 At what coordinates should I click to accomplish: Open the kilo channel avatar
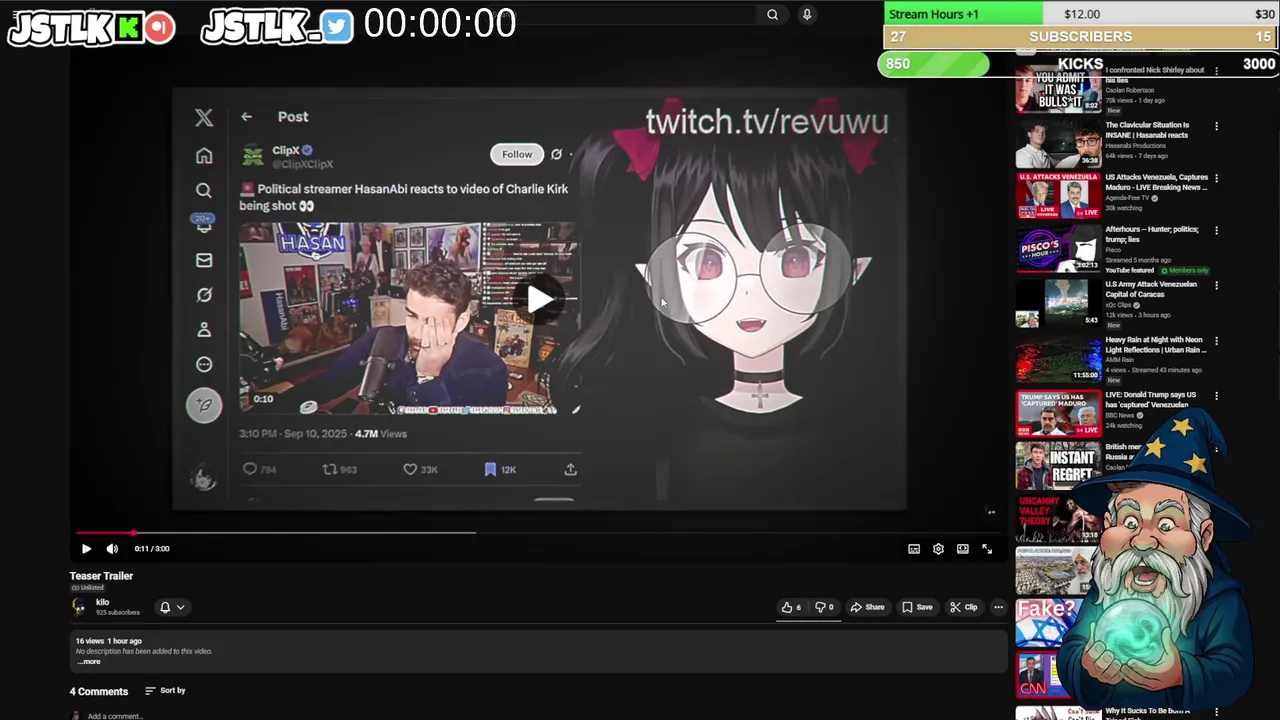click(79, 607)
